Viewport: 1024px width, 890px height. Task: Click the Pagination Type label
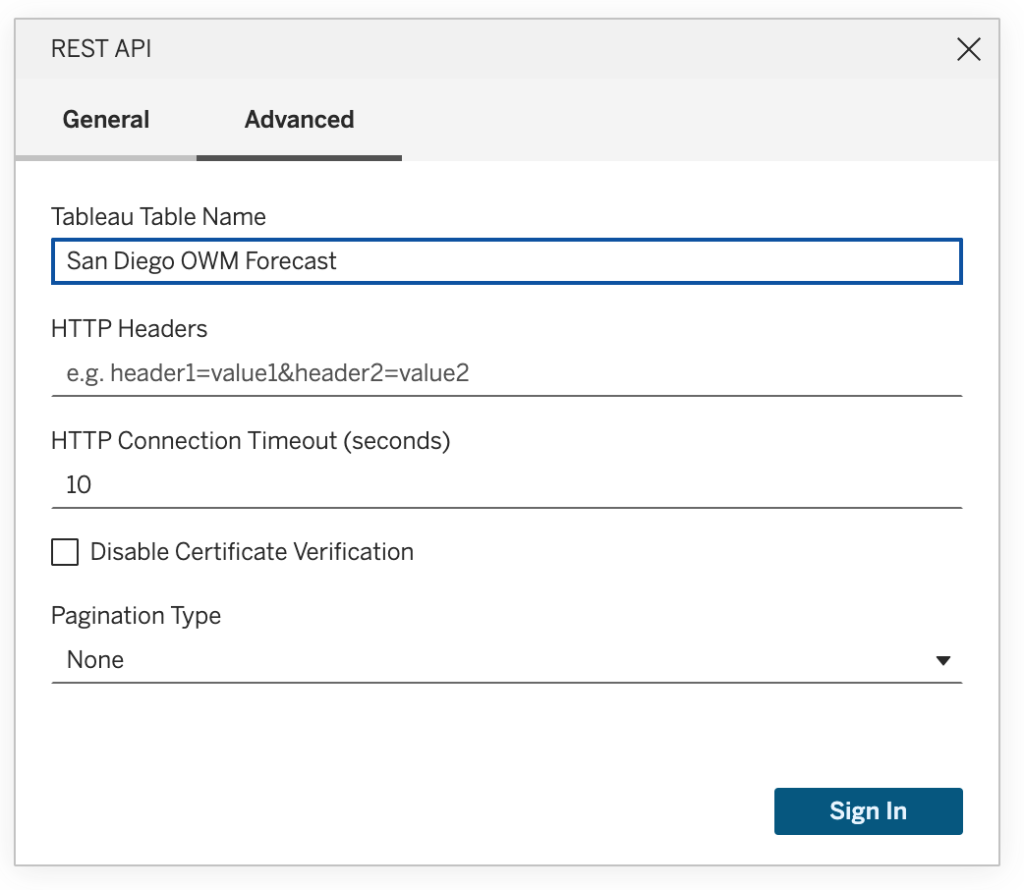[x=136, y=615]
